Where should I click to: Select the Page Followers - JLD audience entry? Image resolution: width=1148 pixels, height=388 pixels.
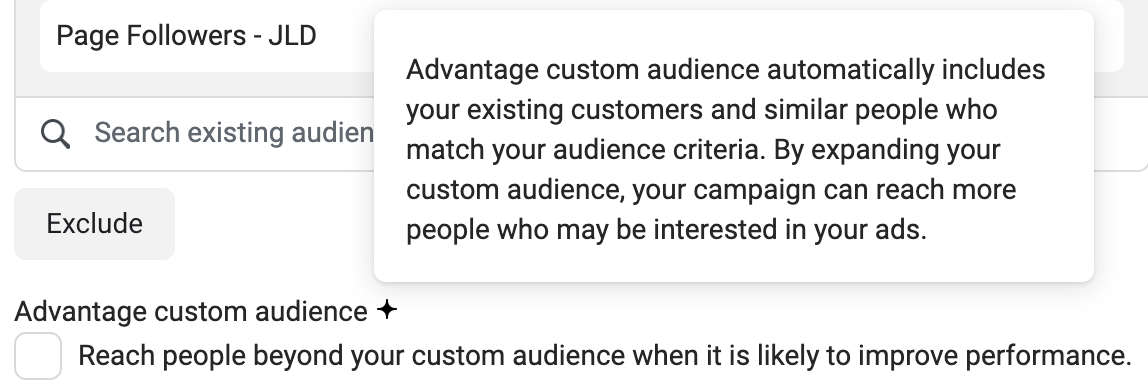[207, 36]
